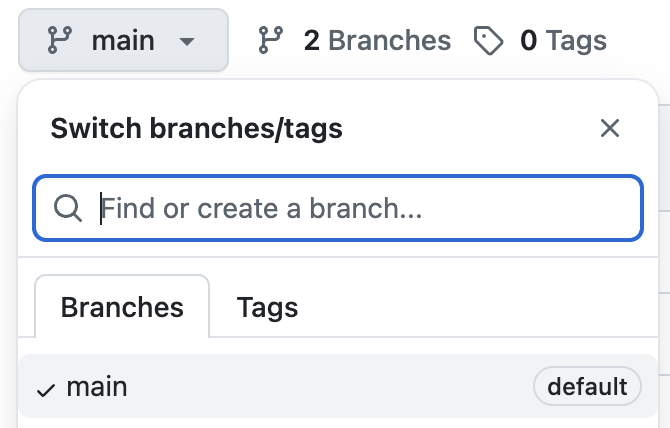The height and width of the screenshot is (428, 670).
Task: Click the git branch icon on the main button
Action: click(x=59, y=41)
